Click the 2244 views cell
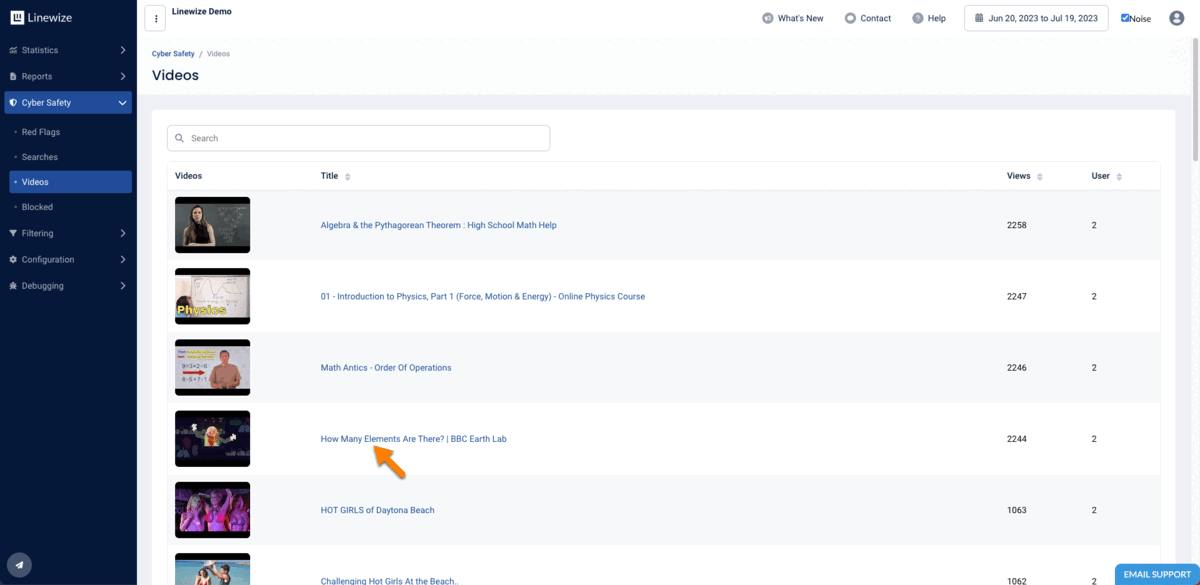This screenshot has width=1200, height=585. click(1017, 439)
